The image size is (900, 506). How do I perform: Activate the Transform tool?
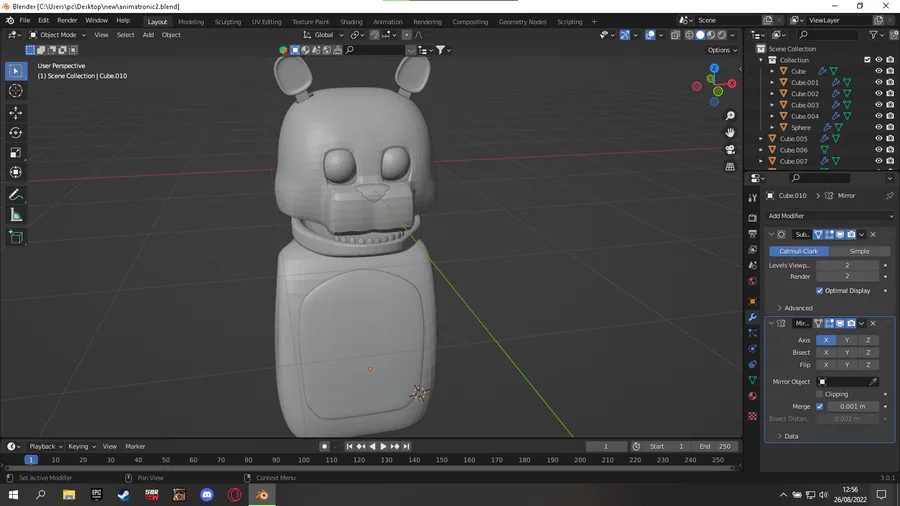point(15,172)
